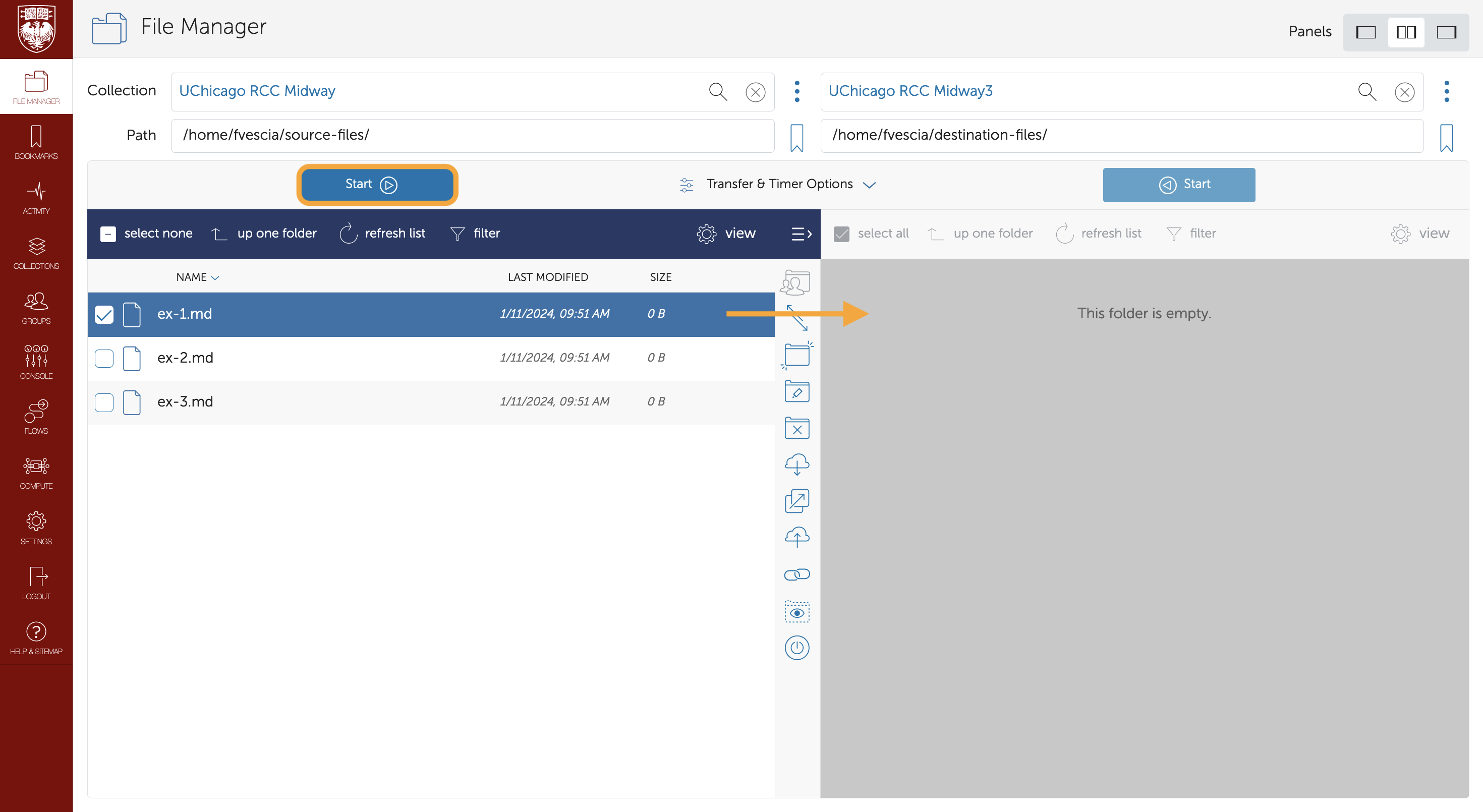Click select none checkbox
Image resolution: width=1483 pixels, height=812 pixels.
coord(107,234)
